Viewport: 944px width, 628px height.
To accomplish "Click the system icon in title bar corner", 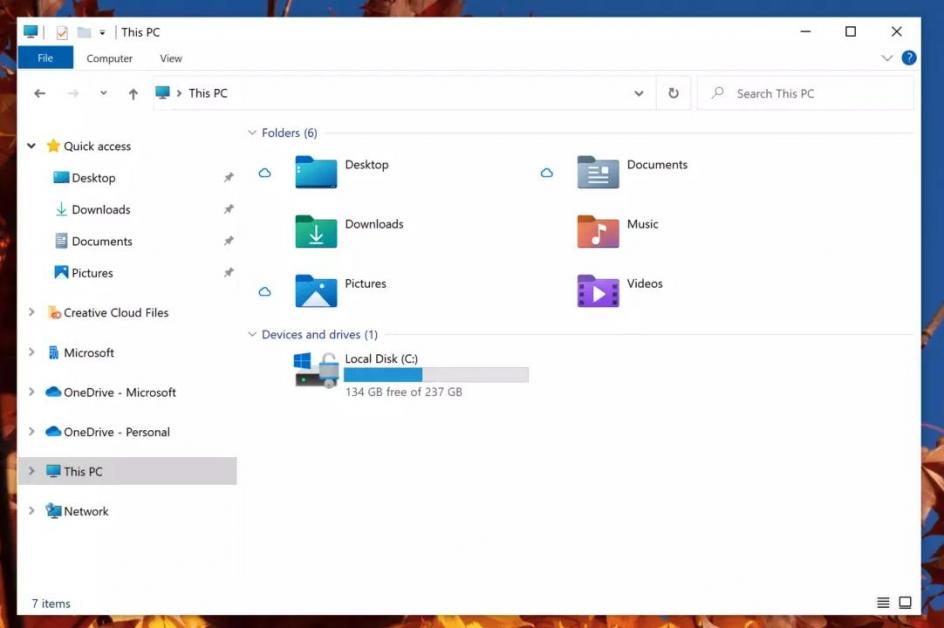I will point(31,32).
